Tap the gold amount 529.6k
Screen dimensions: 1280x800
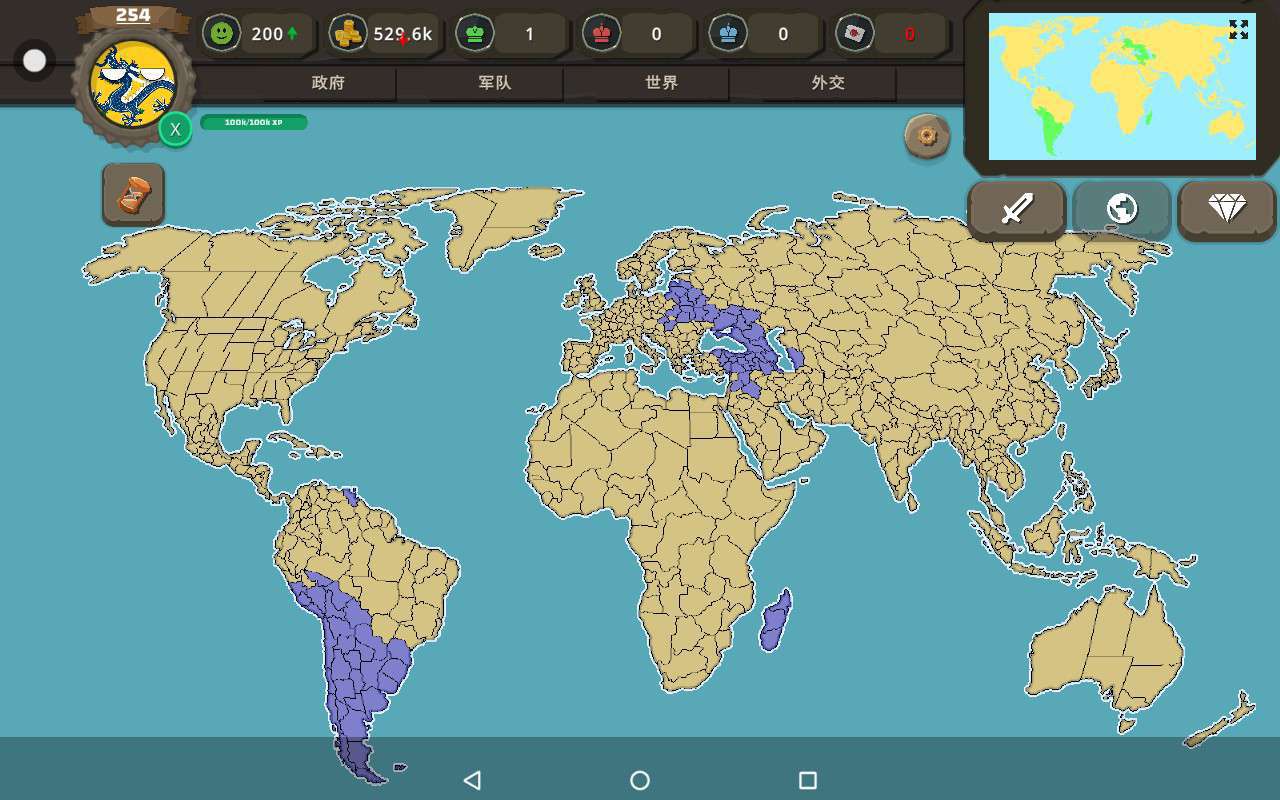pyautogui.click(x=403, y=34)
